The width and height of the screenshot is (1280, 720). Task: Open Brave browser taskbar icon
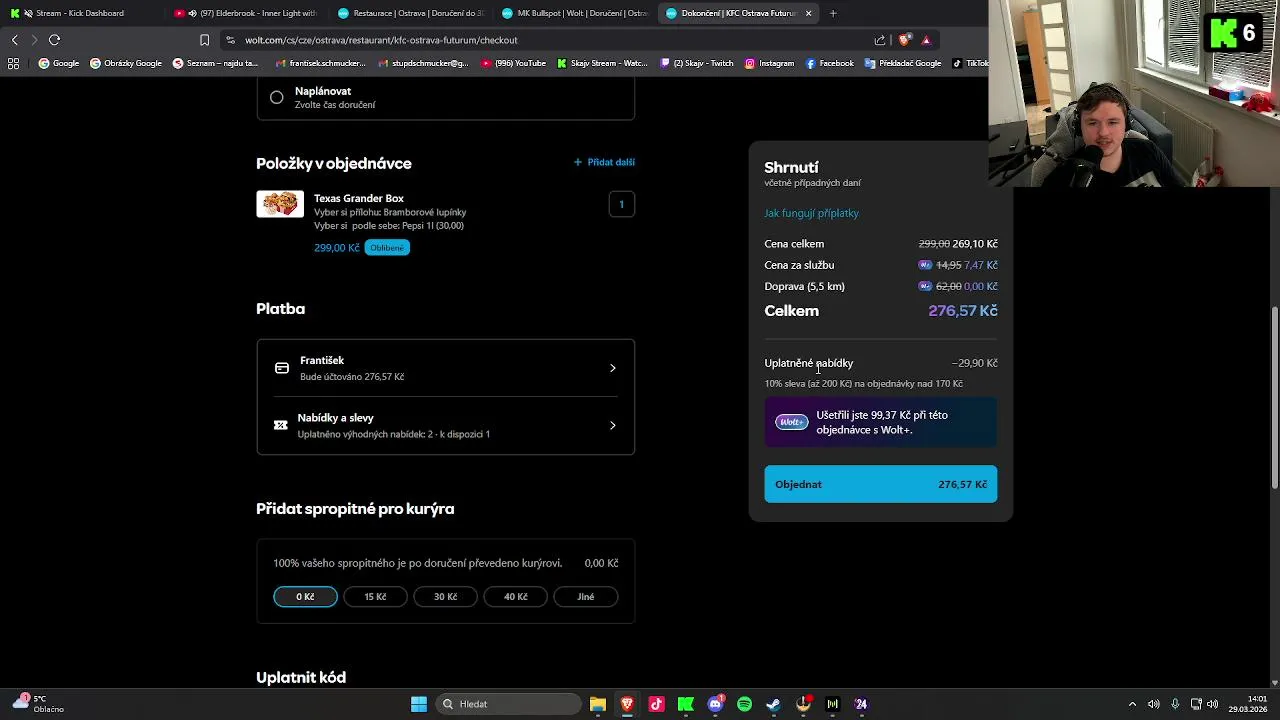627,704
